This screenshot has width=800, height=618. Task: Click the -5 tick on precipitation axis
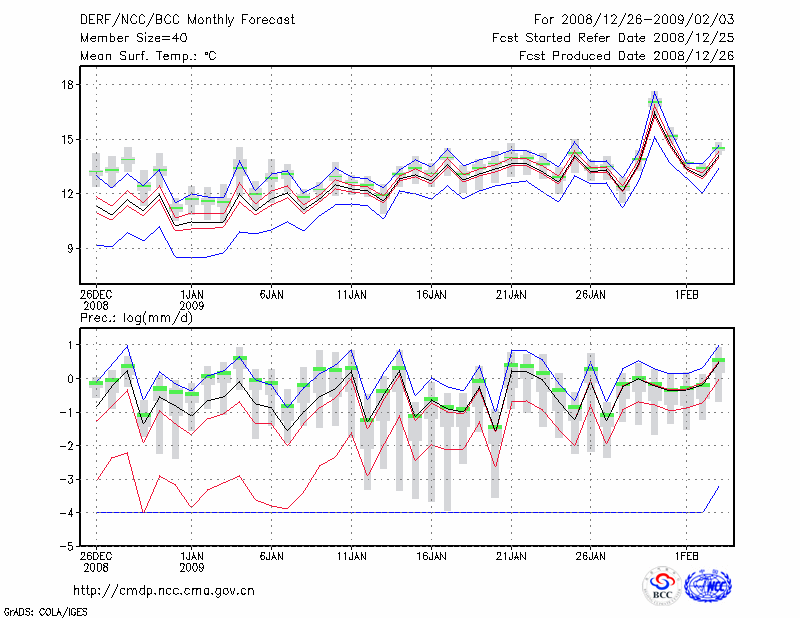65,546
